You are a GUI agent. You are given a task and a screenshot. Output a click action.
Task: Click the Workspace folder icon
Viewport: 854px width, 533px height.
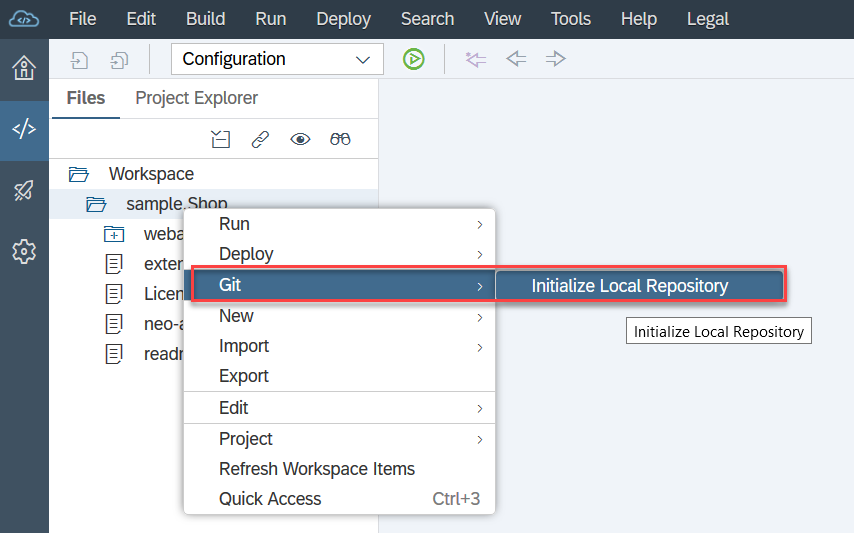[79, 174]
